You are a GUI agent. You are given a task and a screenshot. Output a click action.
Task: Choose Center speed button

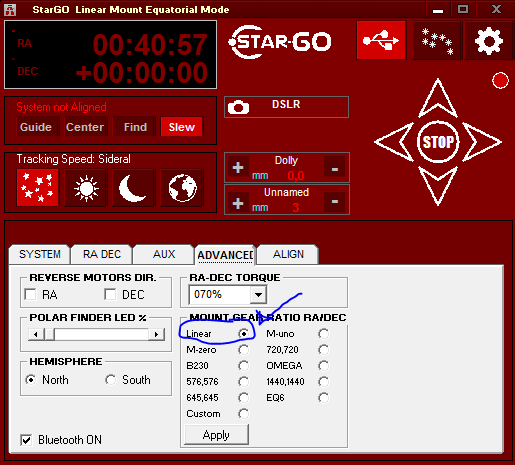tap(85, 127)
